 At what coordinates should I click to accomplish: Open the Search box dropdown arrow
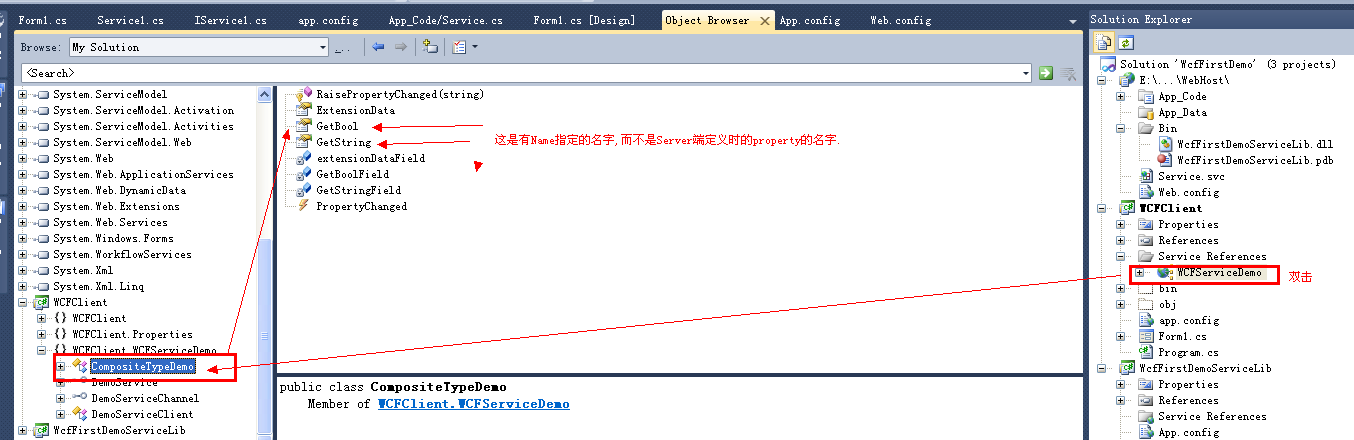pyautogui.click(x=1026, y=73)
